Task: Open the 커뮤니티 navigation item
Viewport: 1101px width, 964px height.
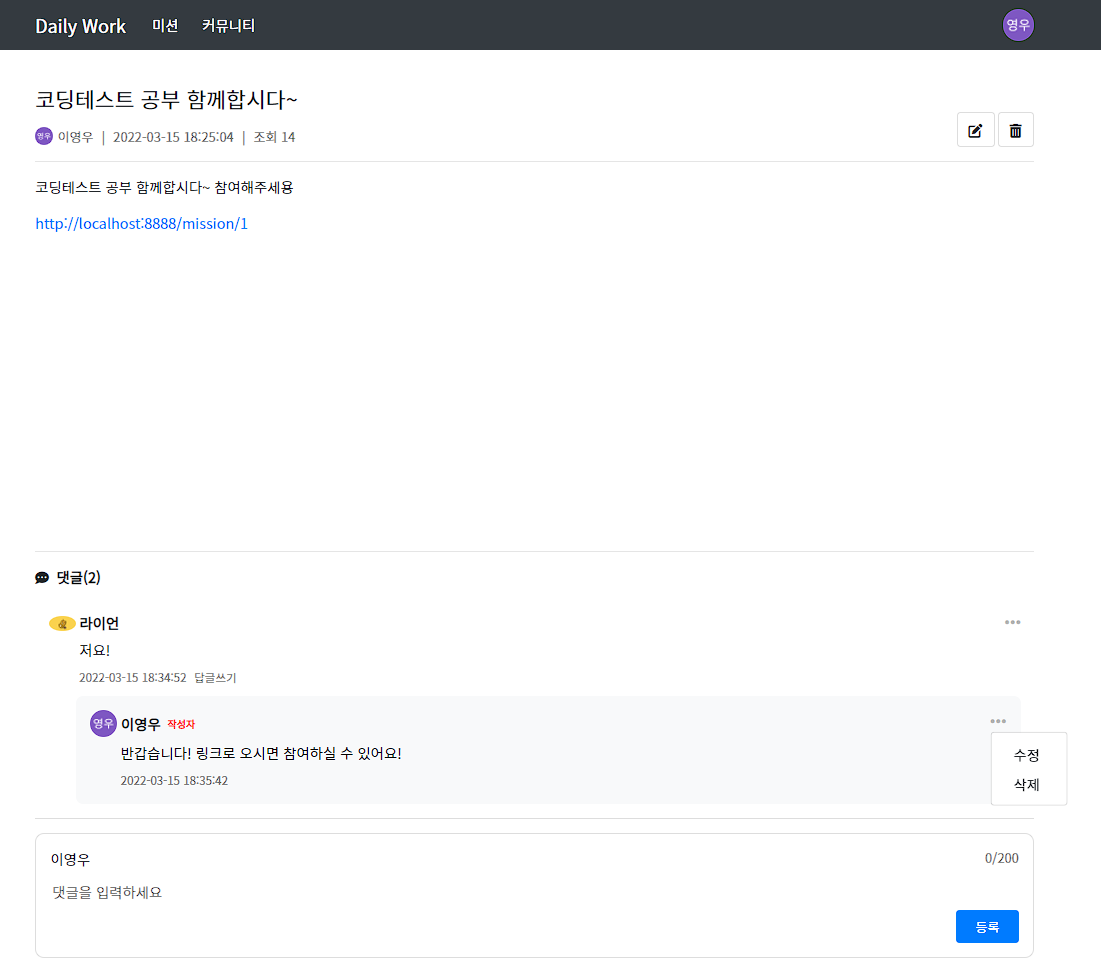Action: pyautogui.click(x=228, y=26)
